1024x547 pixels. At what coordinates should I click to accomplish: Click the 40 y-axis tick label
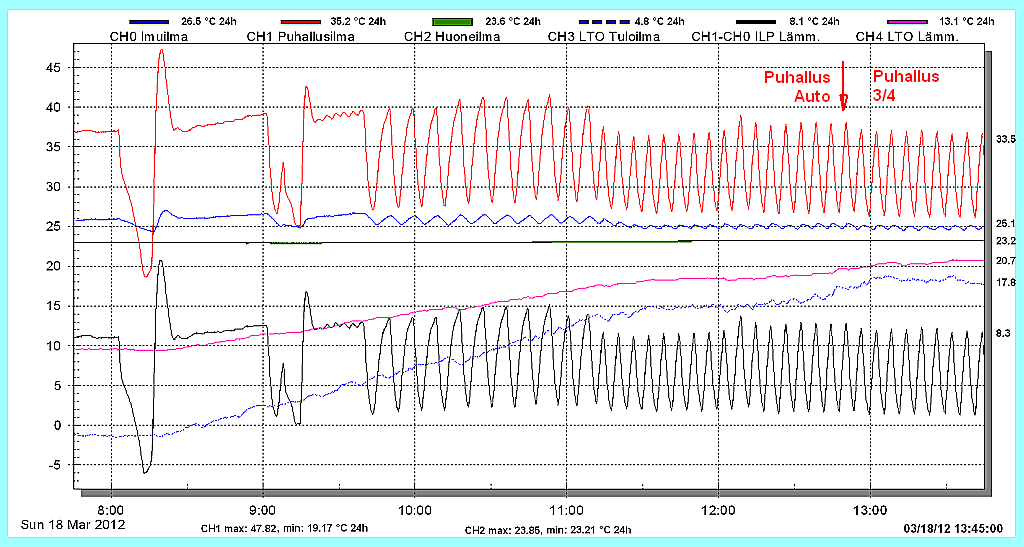tap(54, 107)
